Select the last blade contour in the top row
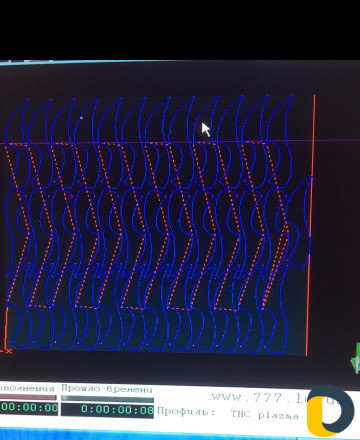This screenshot has height=440, width=360. [281, 141]
